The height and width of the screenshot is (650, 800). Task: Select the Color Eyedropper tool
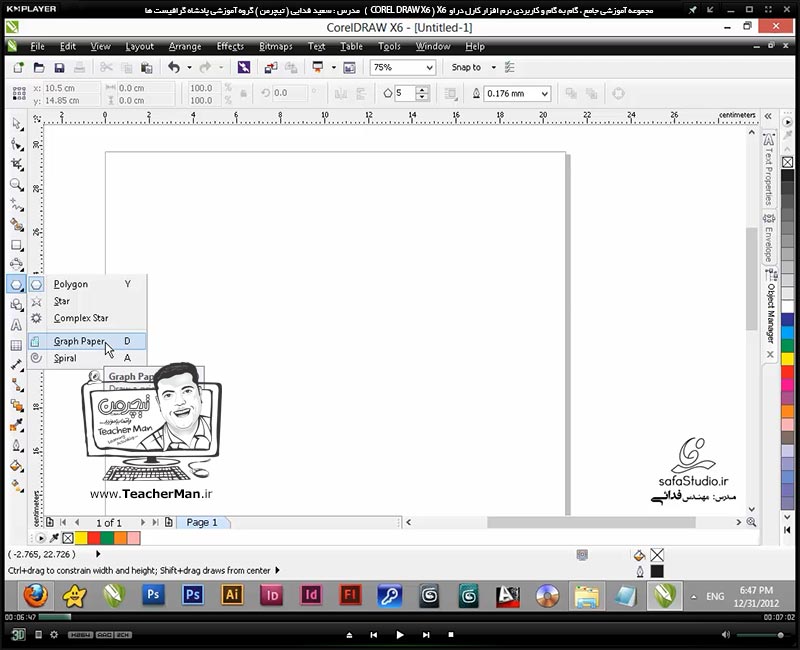(x=17, y=424)
